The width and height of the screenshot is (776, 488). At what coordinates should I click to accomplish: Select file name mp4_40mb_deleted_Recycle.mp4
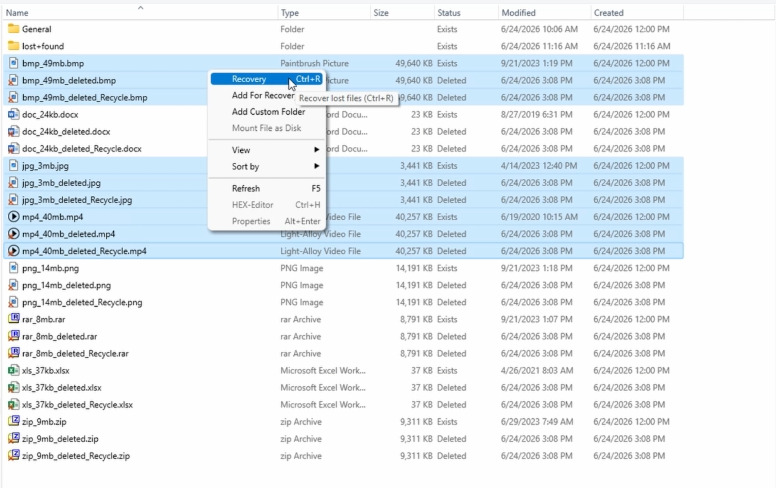84,251
